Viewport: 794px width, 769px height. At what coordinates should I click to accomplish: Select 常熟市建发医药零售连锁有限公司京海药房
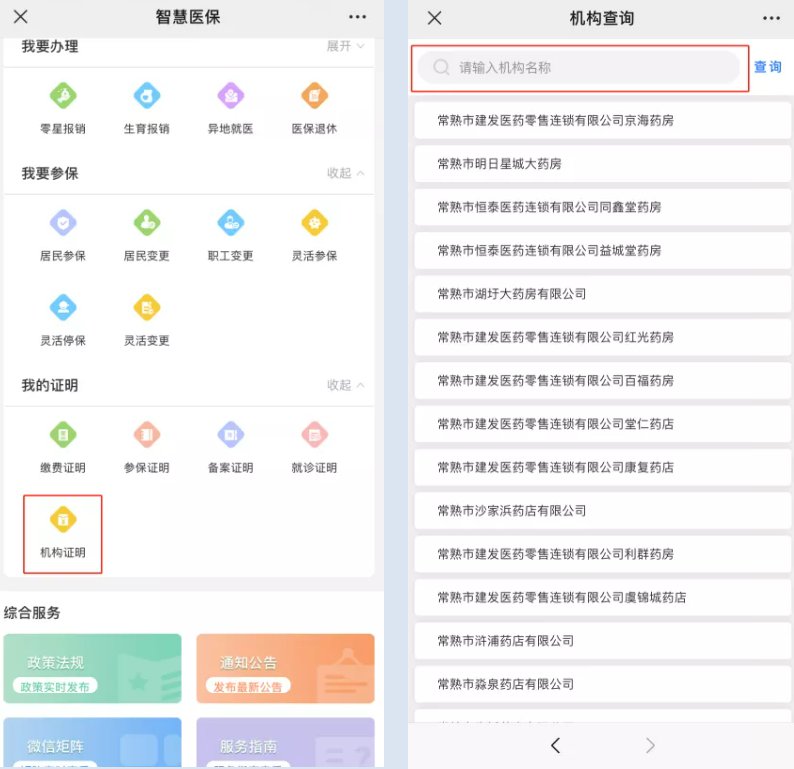(603, 120)
